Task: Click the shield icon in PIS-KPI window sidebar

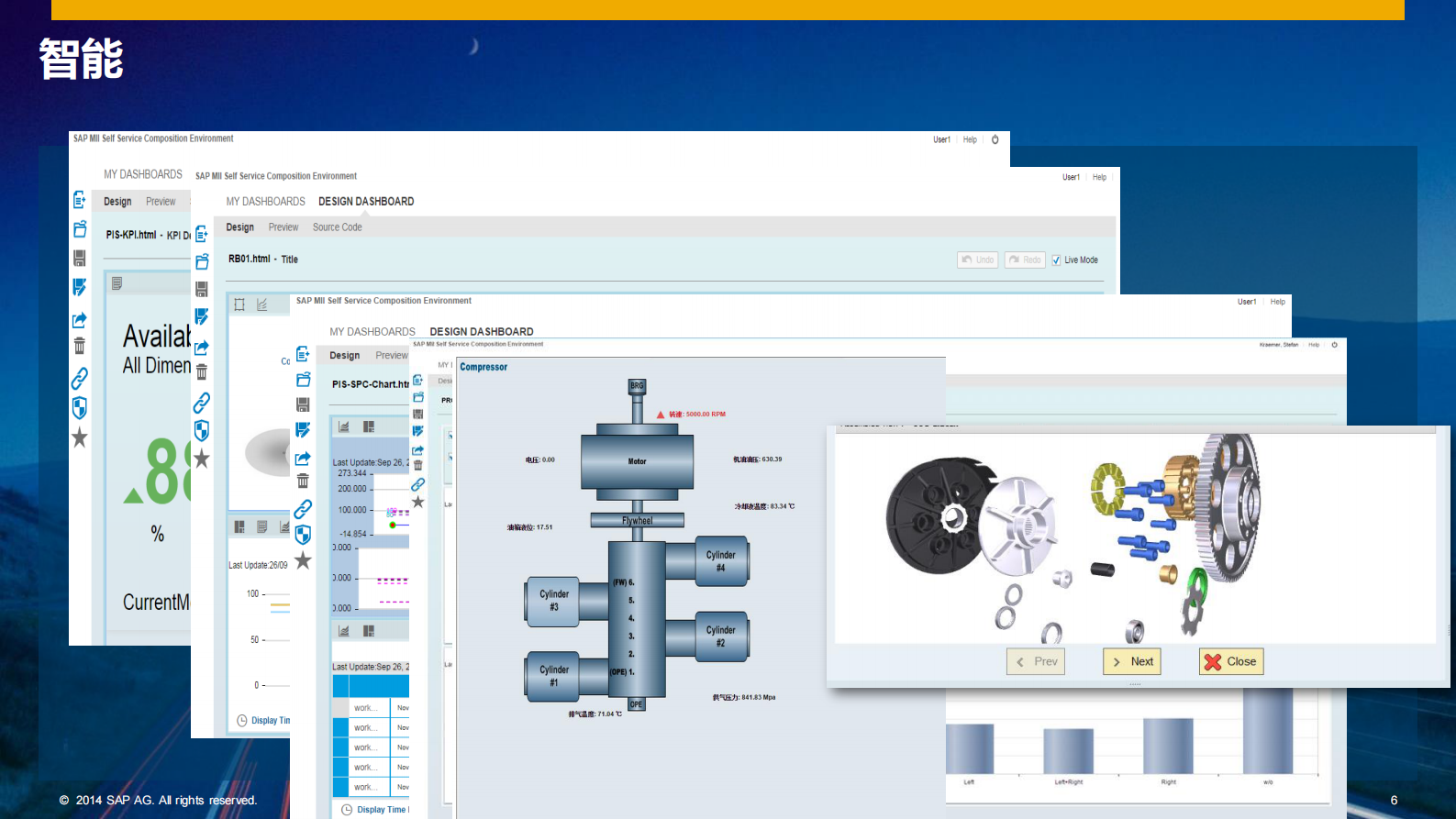Action: (x=80, y=407)
